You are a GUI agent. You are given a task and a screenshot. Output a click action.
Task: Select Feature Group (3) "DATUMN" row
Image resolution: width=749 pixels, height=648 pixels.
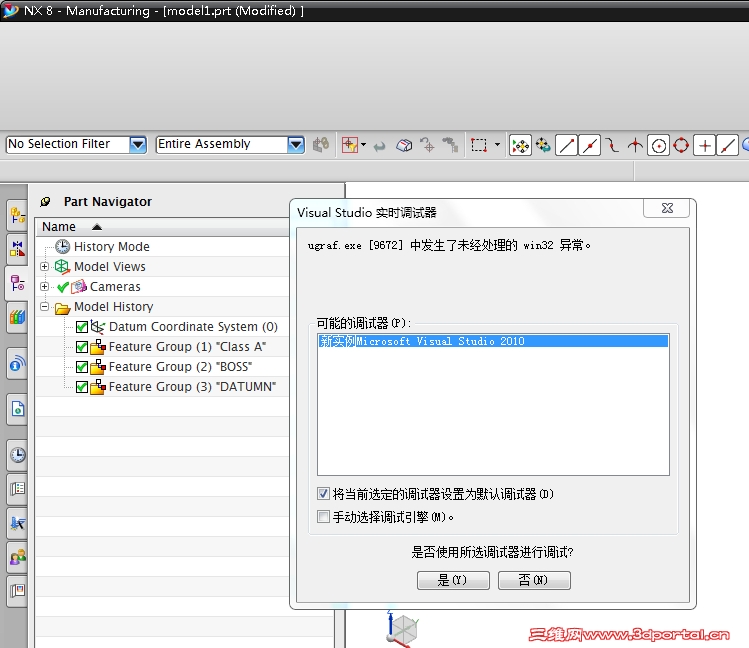(192, 387)
